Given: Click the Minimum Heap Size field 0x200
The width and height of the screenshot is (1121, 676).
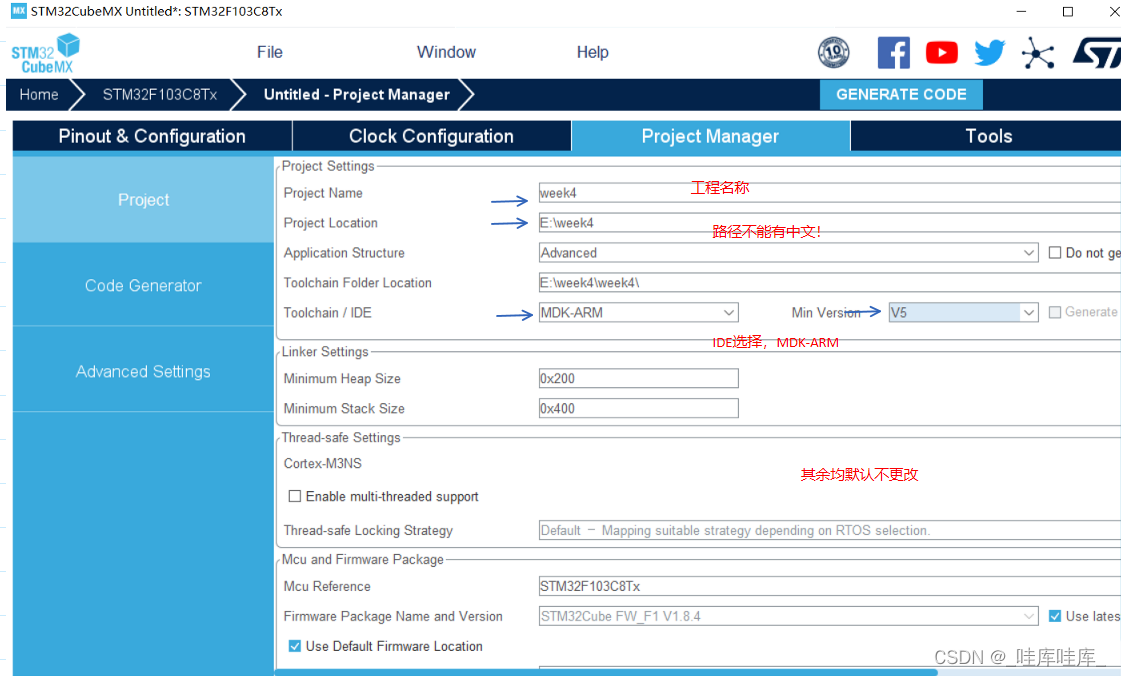Looking at the screenshot, I should pyautogui.click(x=638, y=379).
